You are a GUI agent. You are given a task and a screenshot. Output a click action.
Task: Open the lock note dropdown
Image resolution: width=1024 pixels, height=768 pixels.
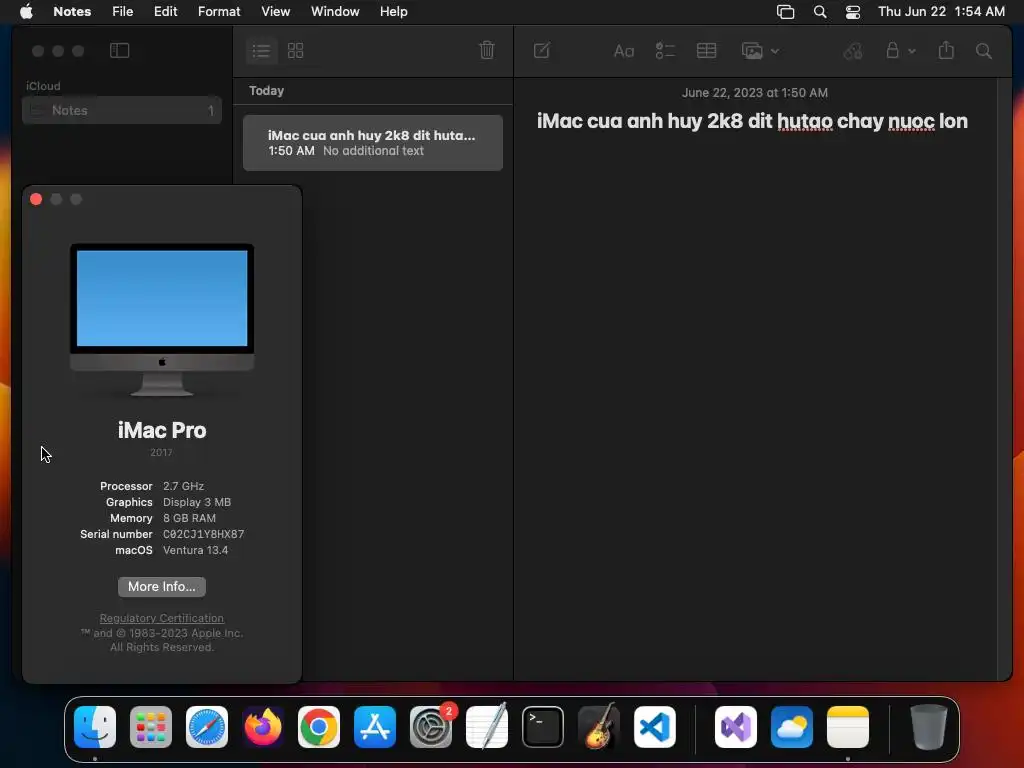pos(900,50)
